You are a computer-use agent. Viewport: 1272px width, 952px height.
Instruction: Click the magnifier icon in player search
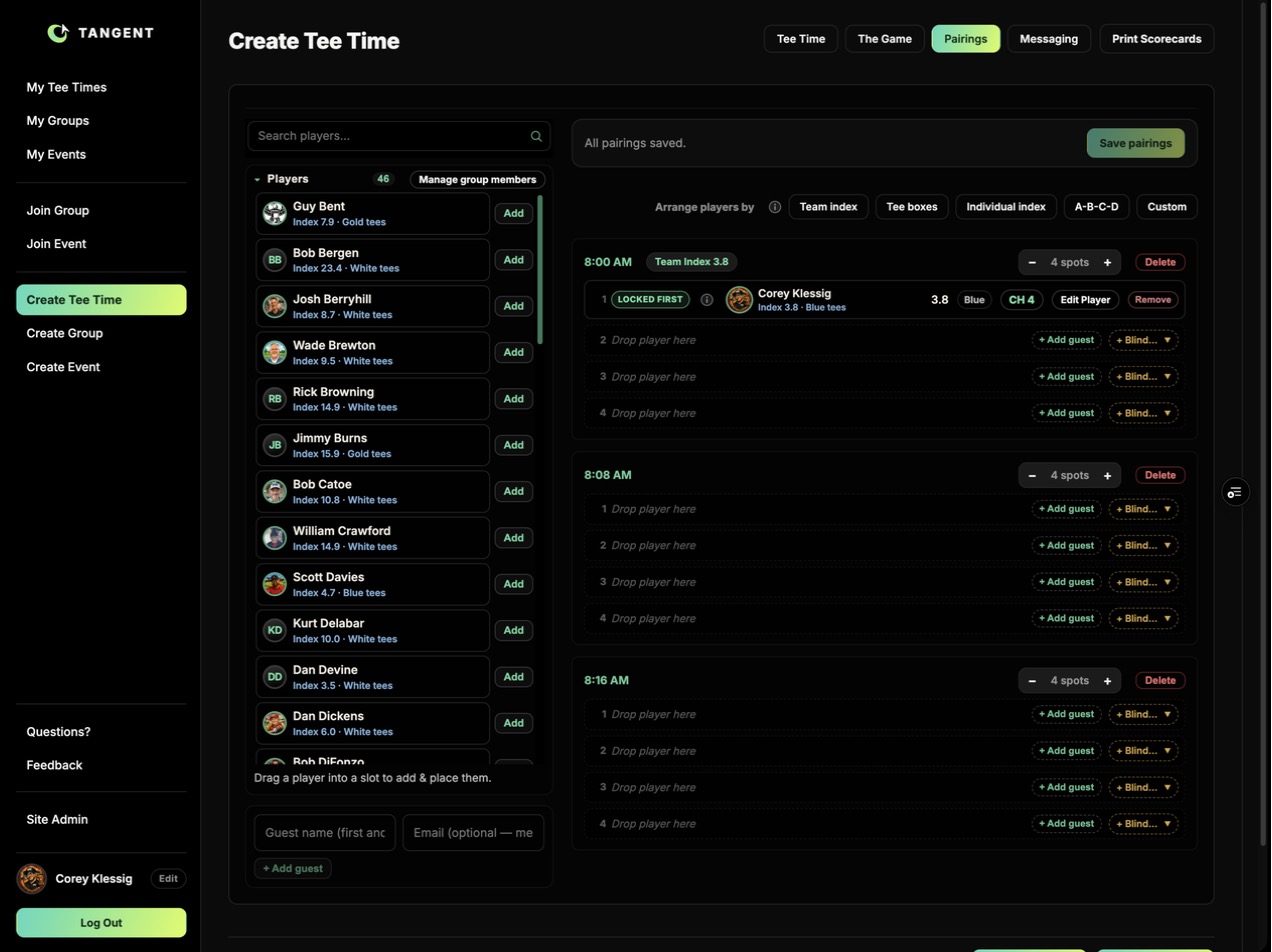click(536, 136)
